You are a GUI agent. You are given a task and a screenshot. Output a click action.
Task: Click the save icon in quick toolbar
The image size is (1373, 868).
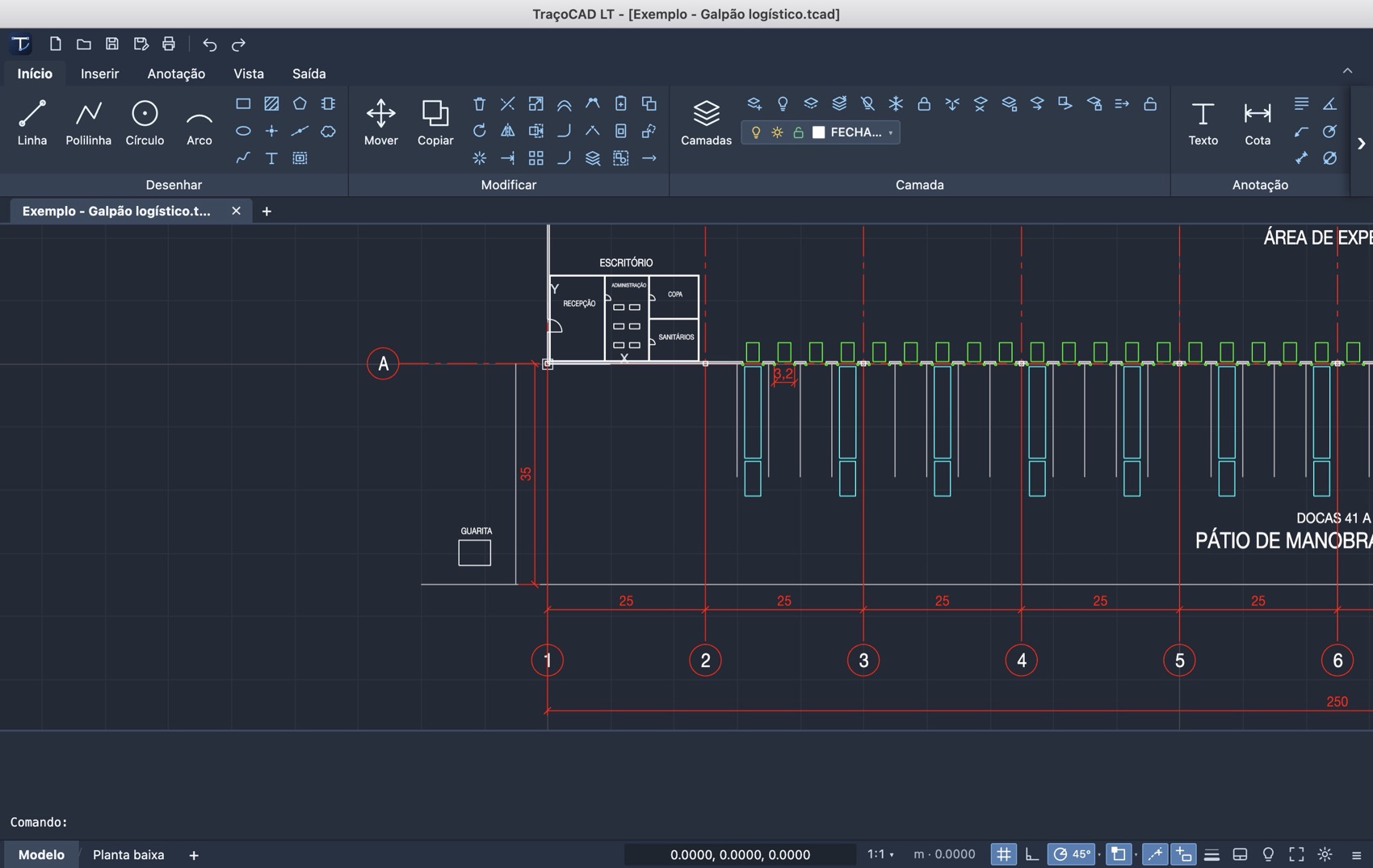pos(112,44)
